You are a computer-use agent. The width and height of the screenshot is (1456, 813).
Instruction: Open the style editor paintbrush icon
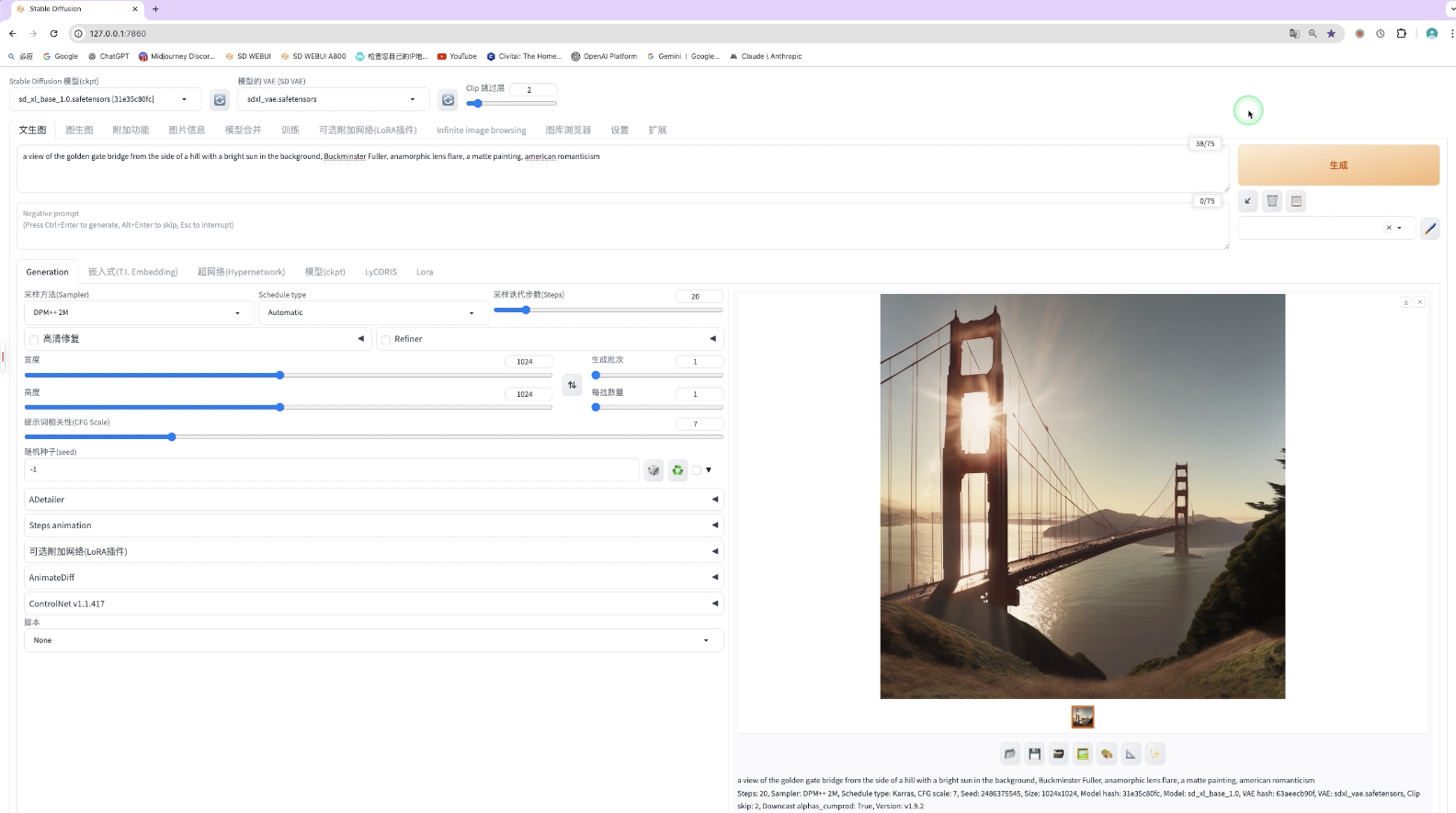(1429, 228)
